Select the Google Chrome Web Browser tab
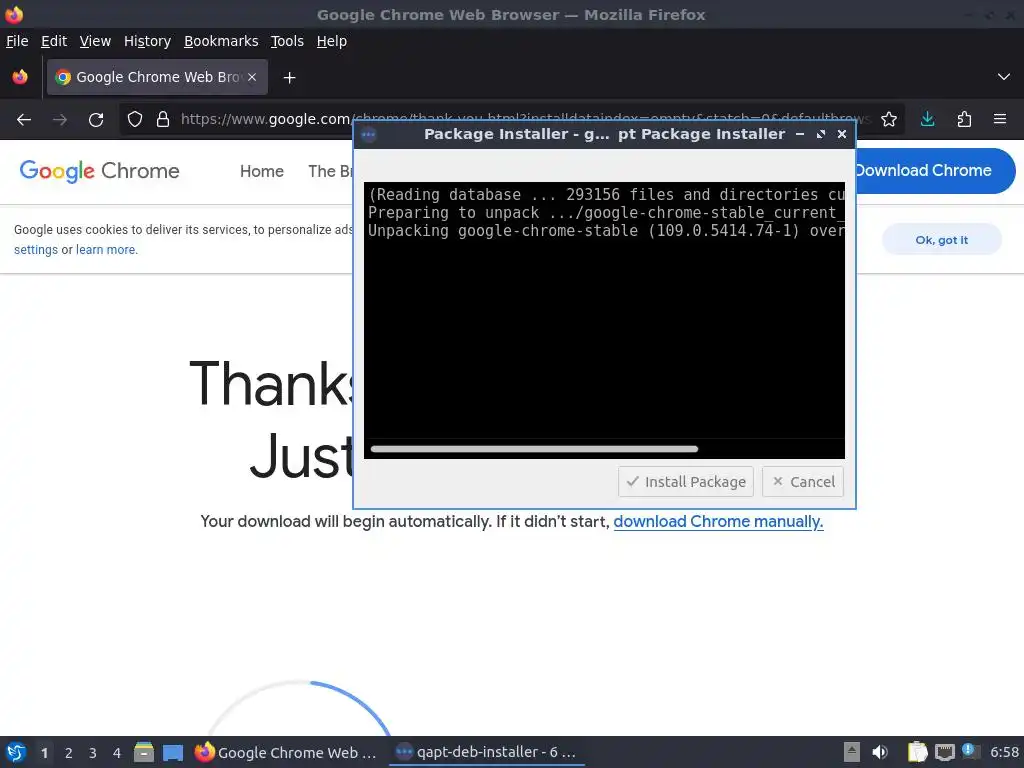This screenshot has height=768, width=1024. coord(157,77)
